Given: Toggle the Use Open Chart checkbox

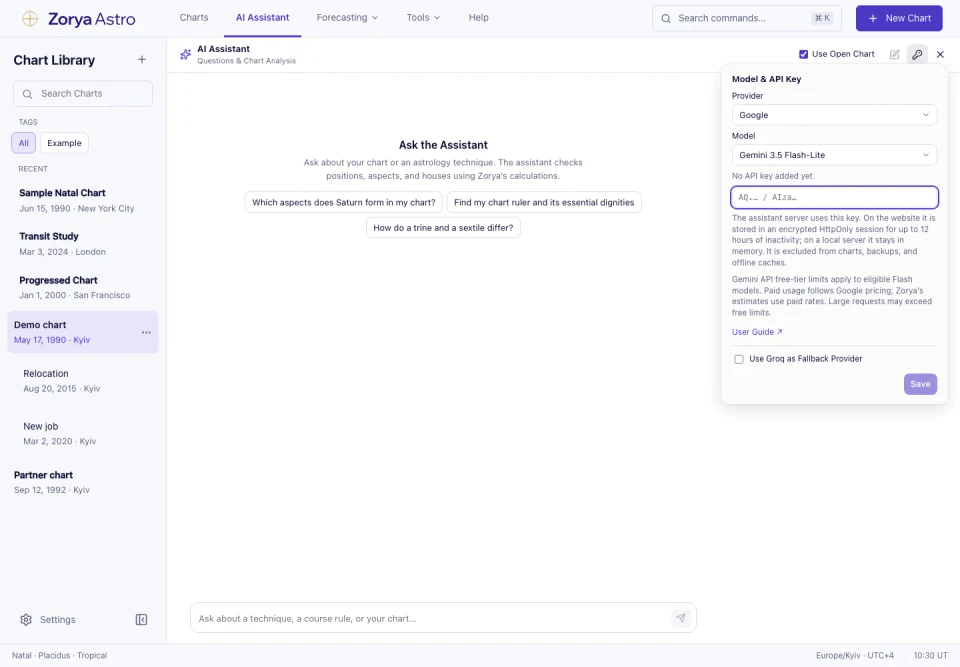Looking at the screenshot, I should coord(803,55).
